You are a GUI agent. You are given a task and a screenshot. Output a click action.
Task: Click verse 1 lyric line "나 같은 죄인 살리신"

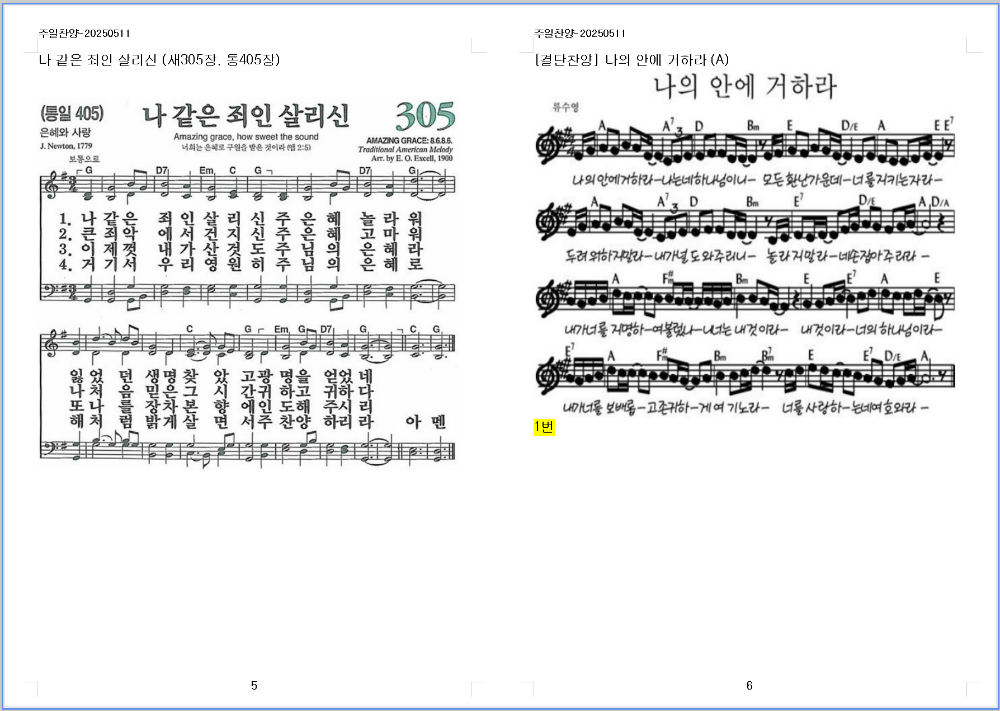[x=241, y=219]
